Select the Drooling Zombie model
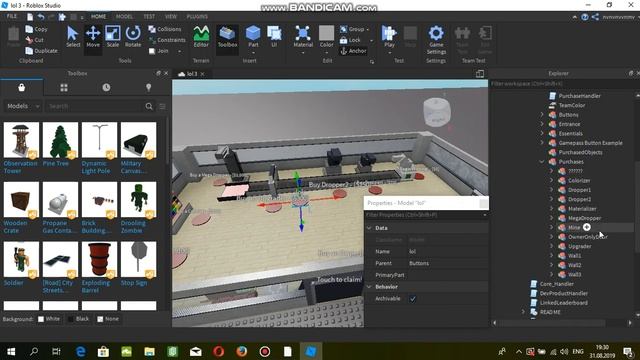 pos(138,200)
